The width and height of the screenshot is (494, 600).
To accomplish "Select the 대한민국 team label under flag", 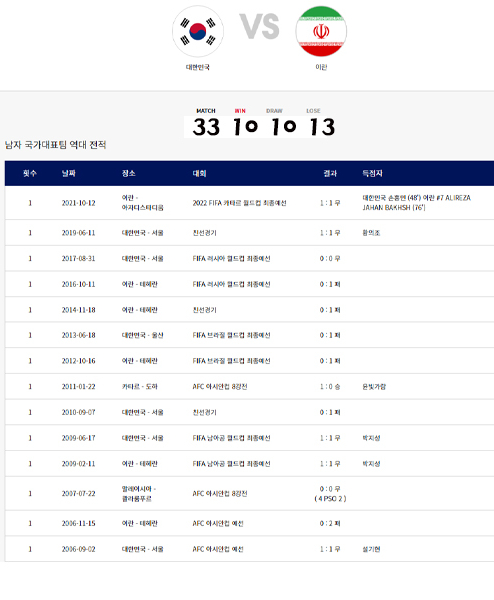I will 198,67.
